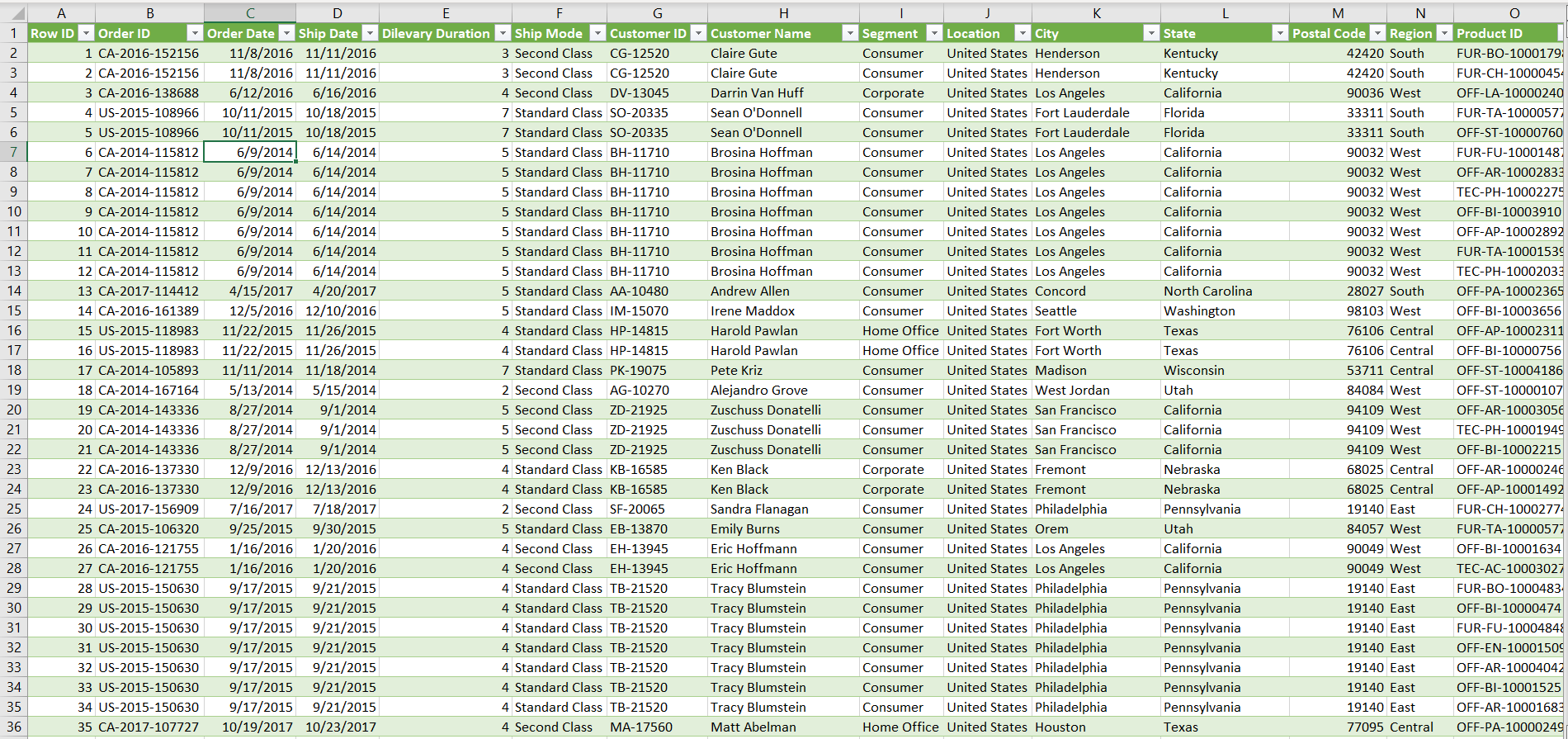This screenshot has height=739, width=1568.
Task: Open the Customer Name filter dropdown
Action: click(x=850, y=33)
